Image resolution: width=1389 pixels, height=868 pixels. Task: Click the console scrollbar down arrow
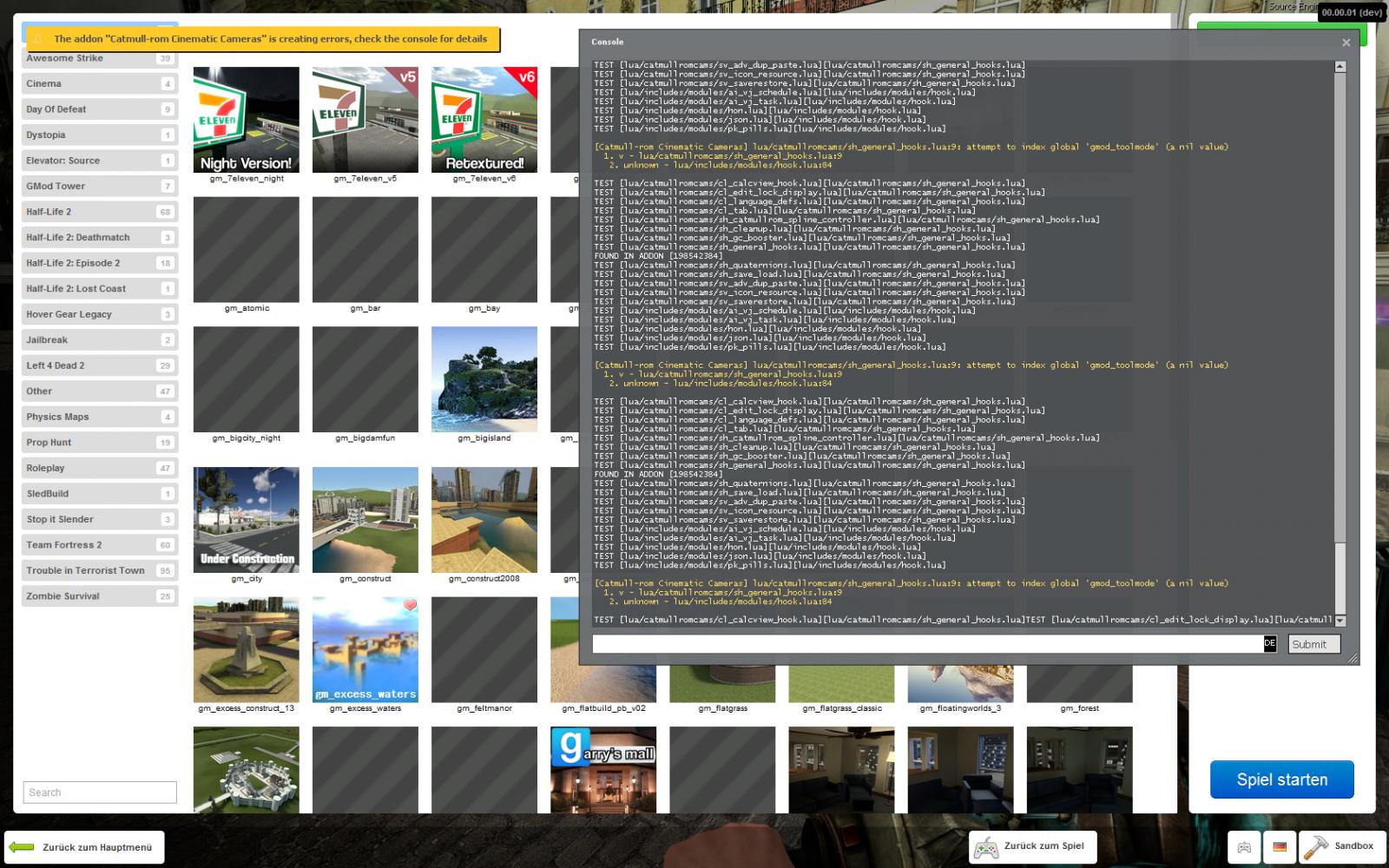1340,621
